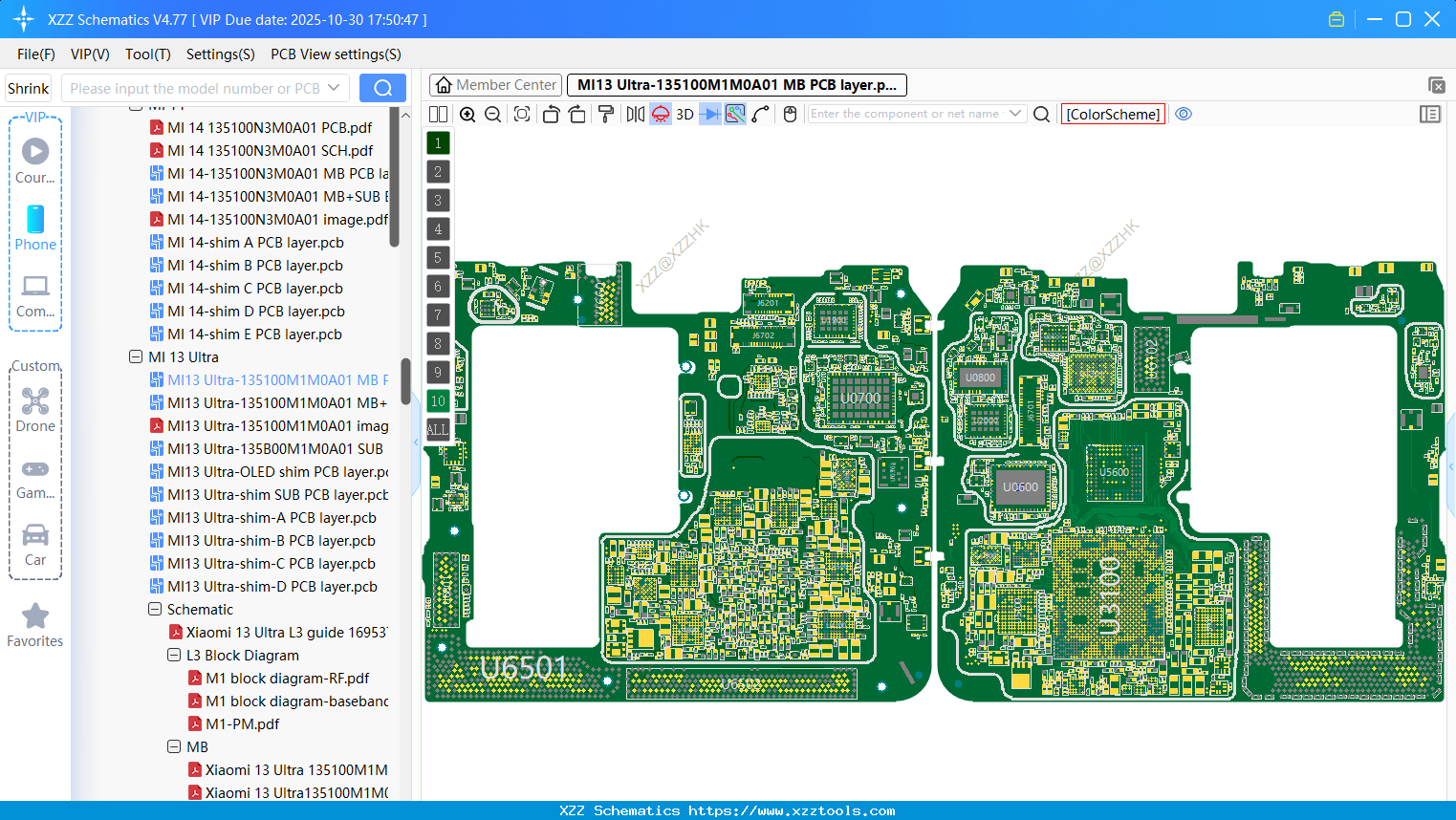Screen dimensions: 1456x820
Task: Click the Shrink button
Action: [28, 87]
